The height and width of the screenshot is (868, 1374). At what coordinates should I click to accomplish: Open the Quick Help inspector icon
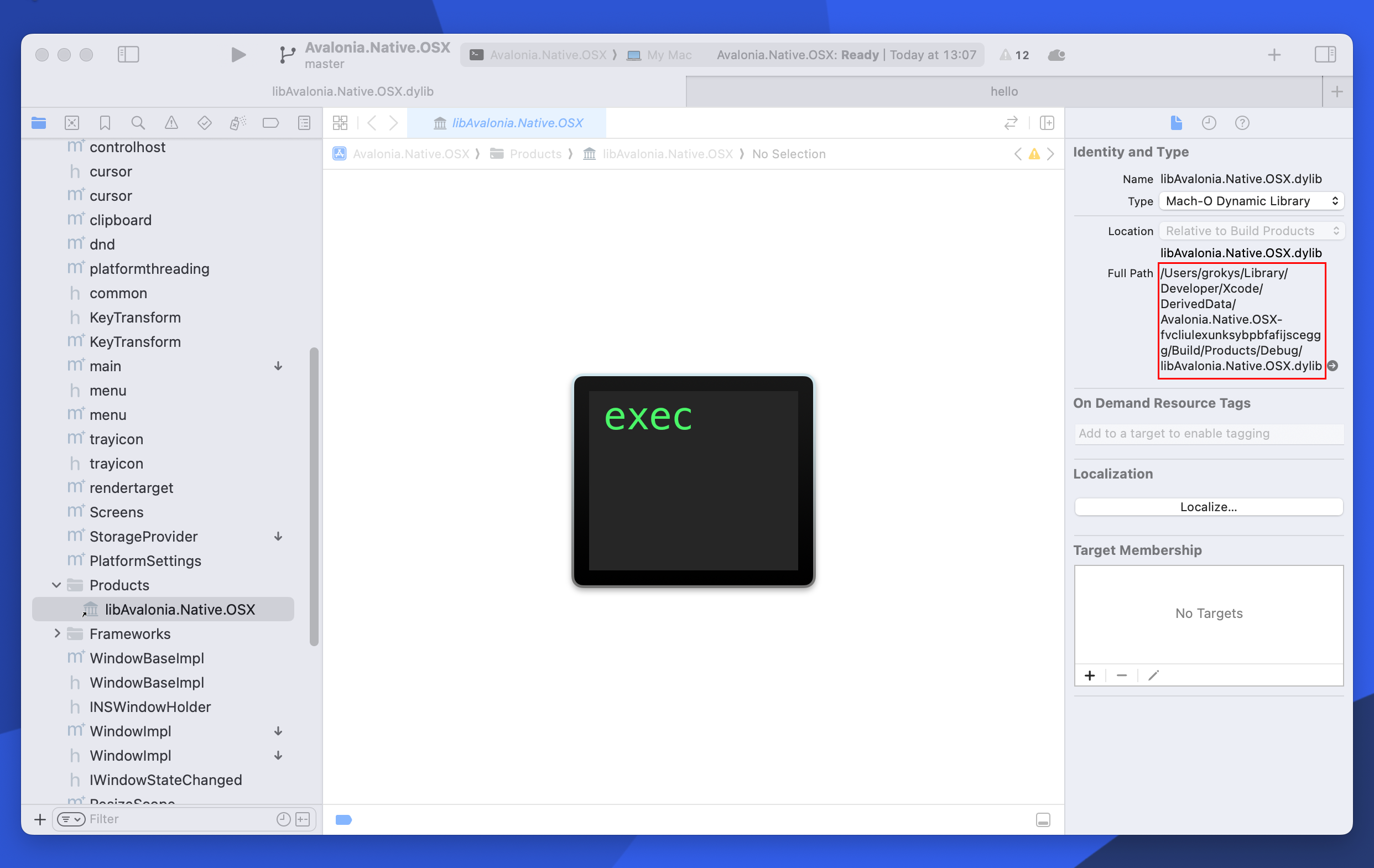coord(1242,123)
